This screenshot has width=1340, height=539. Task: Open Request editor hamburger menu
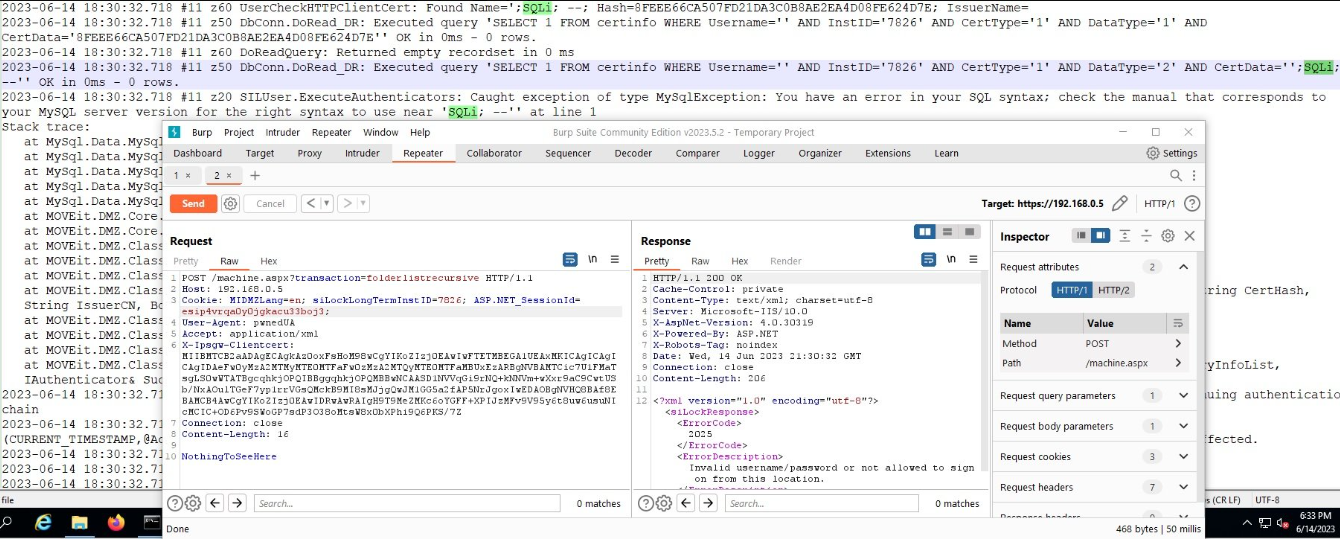[613, 259]
